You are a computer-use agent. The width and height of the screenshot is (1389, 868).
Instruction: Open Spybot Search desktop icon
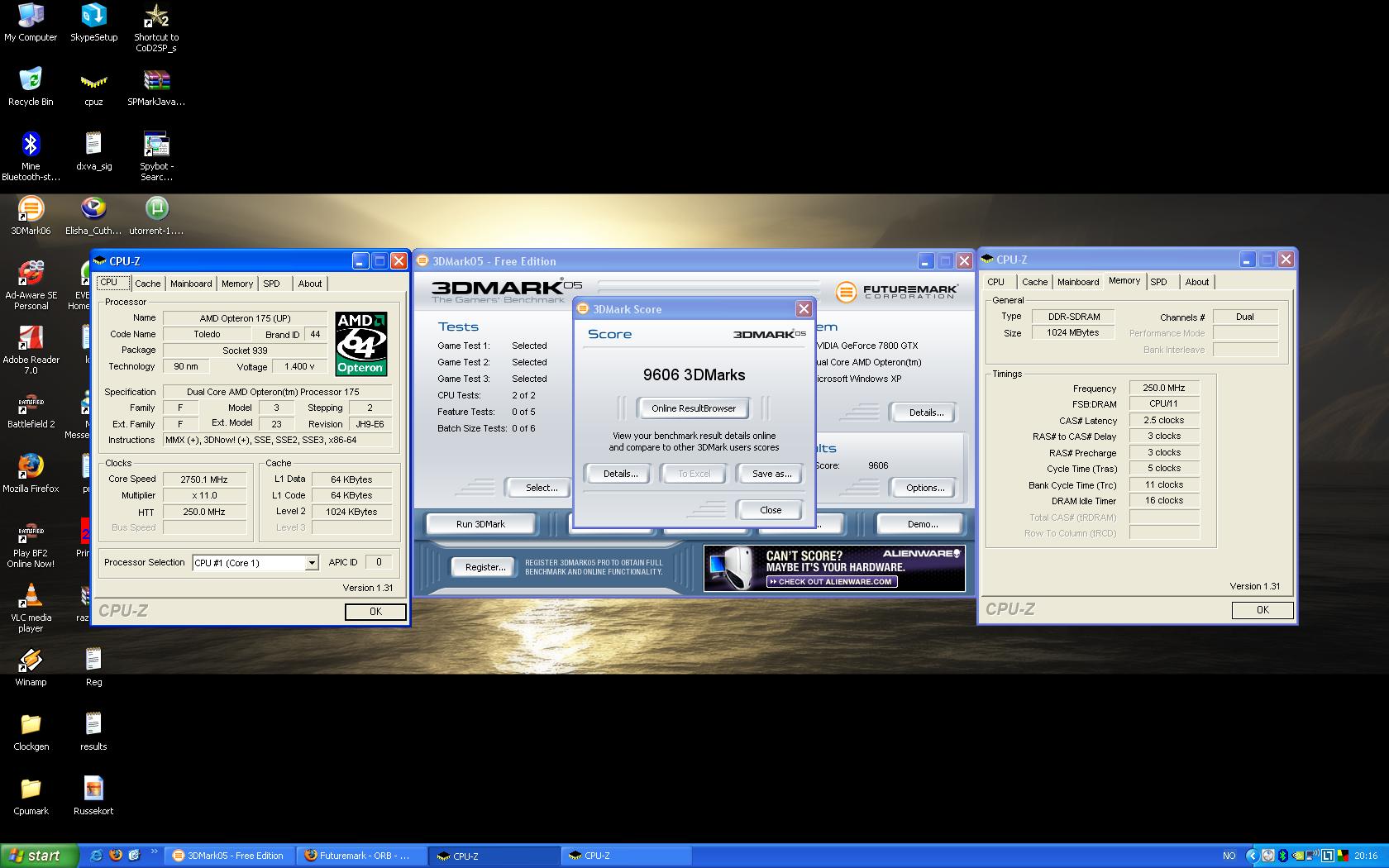pos(156,156)
